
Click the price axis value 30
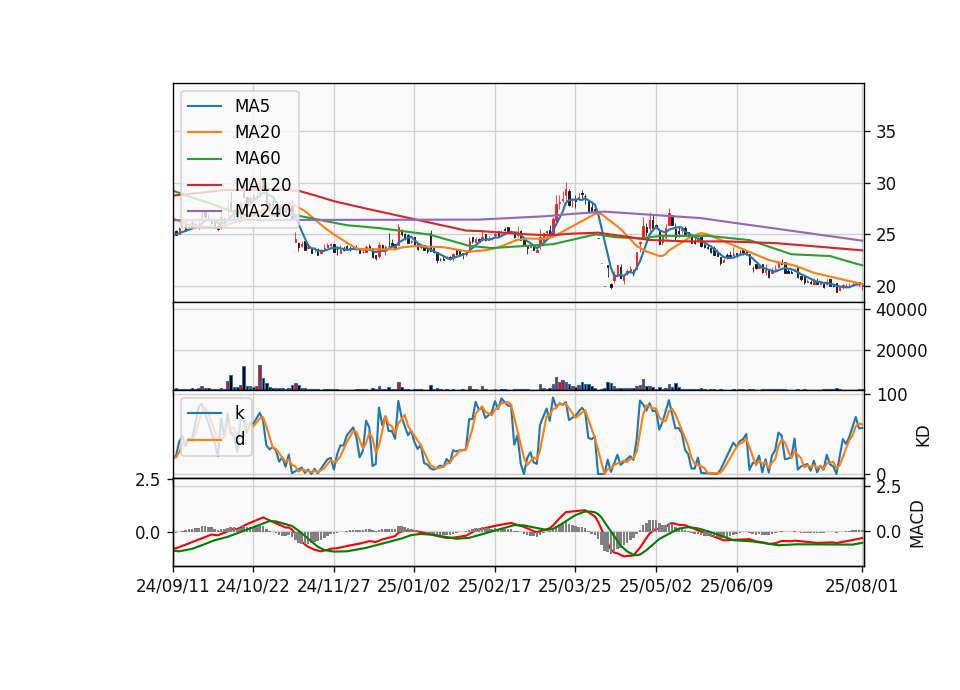click(885, 184)
